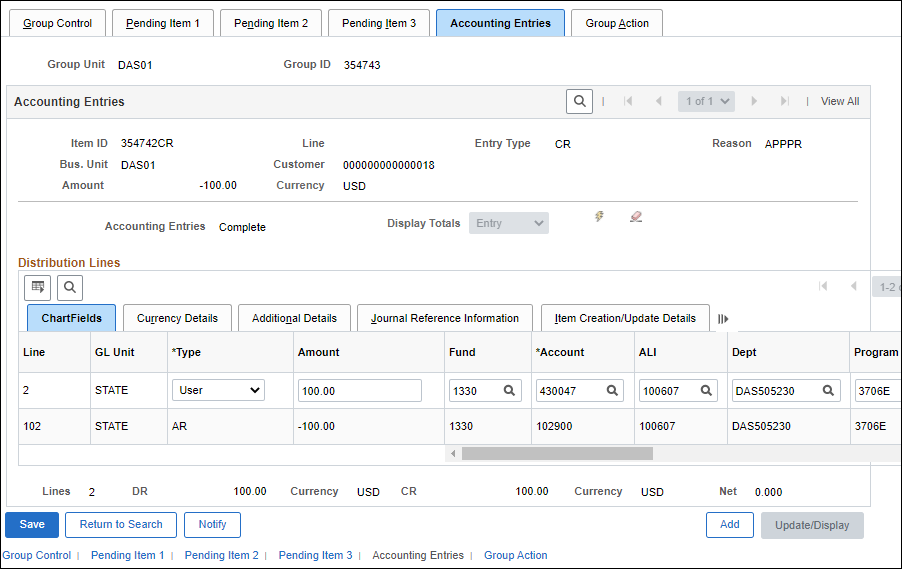Select the ChartFields grid tab

pos(71,318)
